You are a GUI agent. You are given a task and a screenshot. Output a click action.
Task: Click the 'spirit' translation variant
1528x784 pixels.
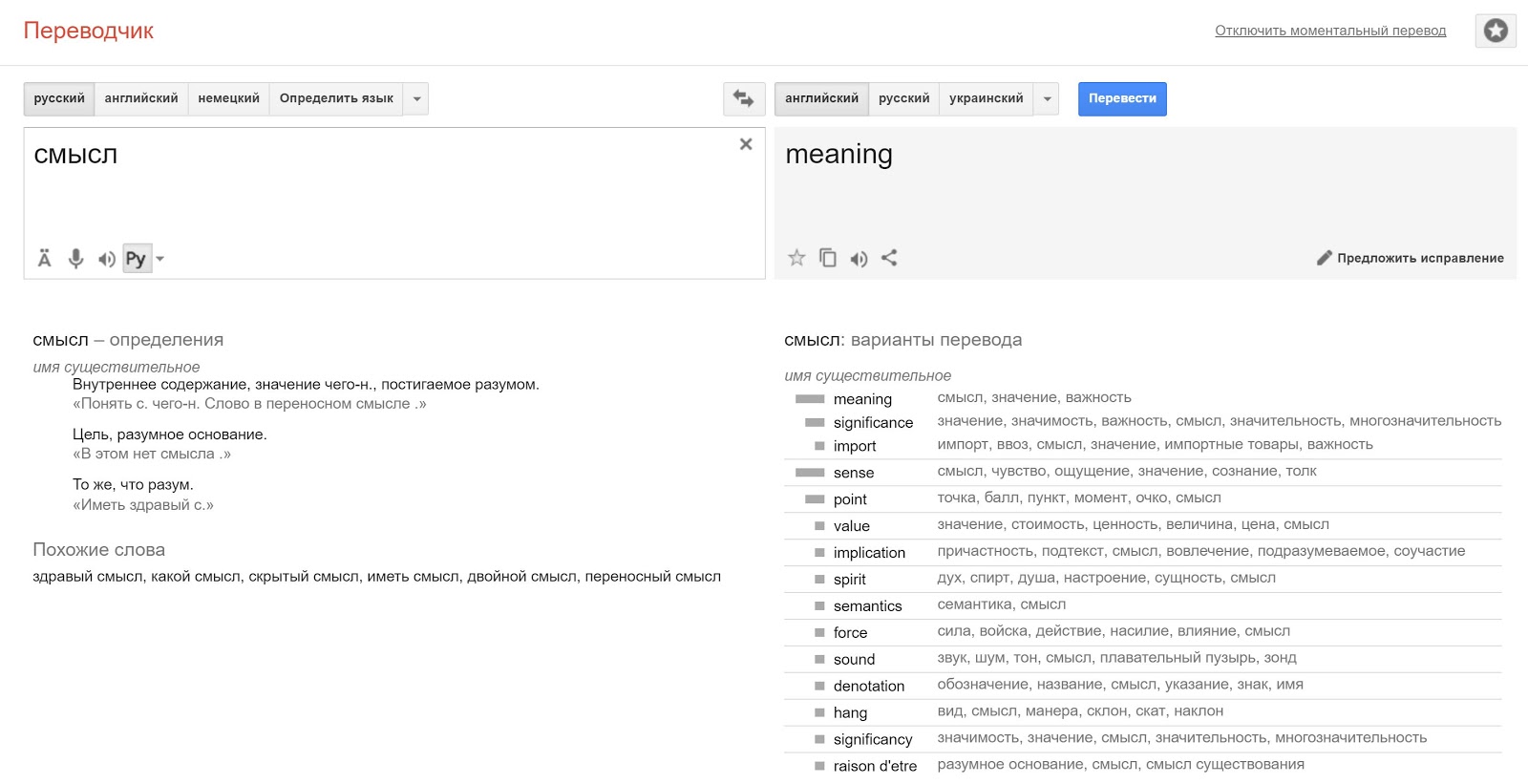[849, 580]
